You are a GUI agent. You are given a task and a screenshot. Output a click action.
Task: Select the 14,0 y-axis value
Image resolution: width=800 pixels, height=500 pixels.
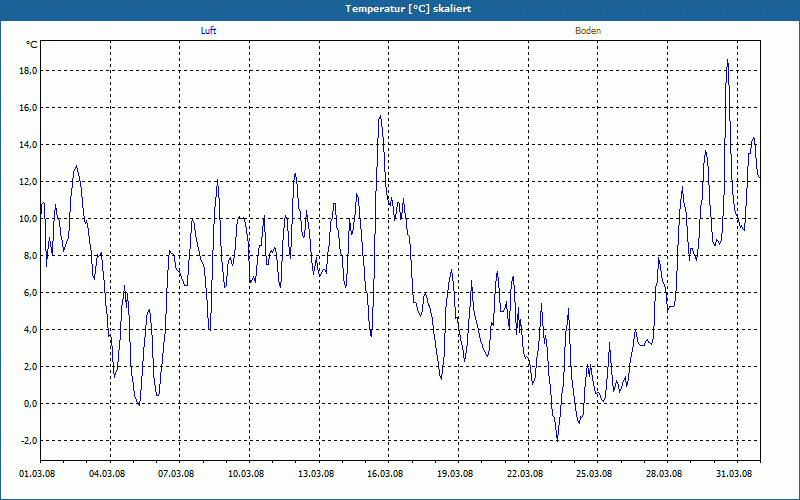[x=29, y=145]
